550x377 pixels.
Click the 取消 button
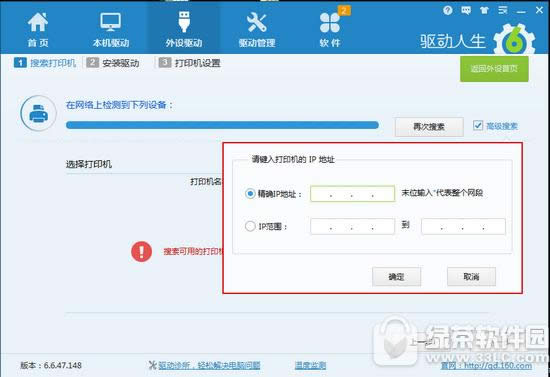pos(471,277)
